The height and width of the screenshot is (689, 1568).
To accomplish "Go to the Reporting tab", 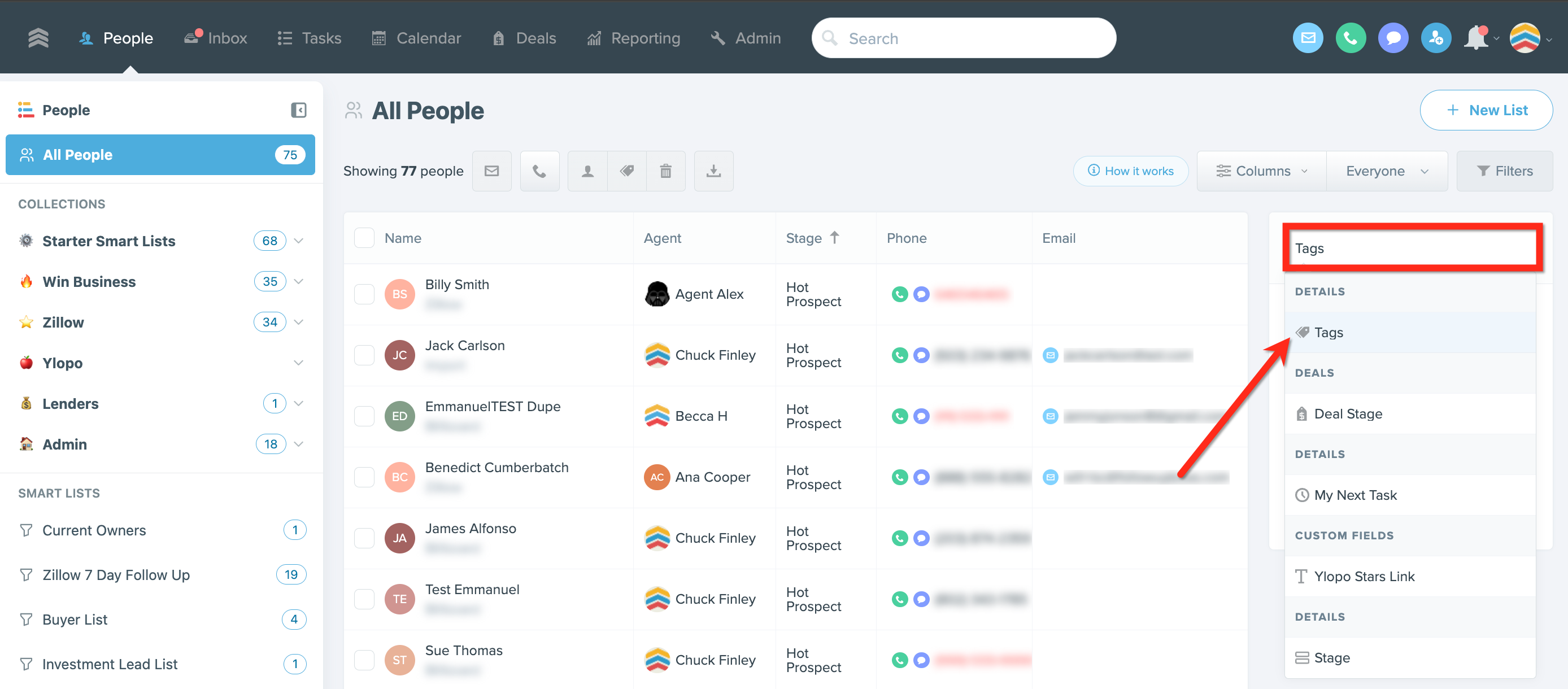I will [x=634, y=38].
